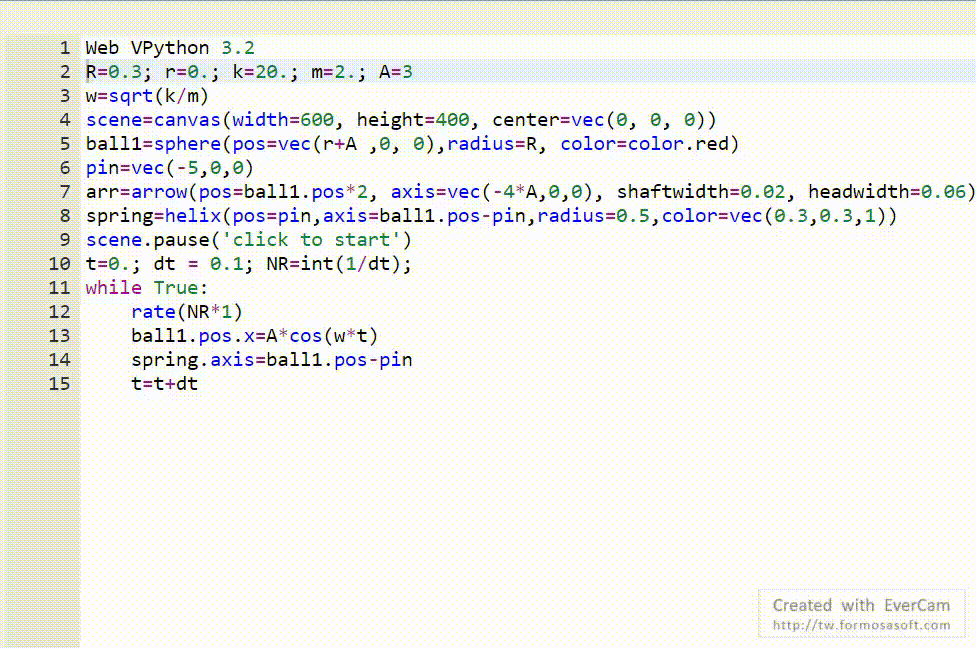
Task: Place cursor on 'R=0.3' in line 2
Action: tap(114, 72)
